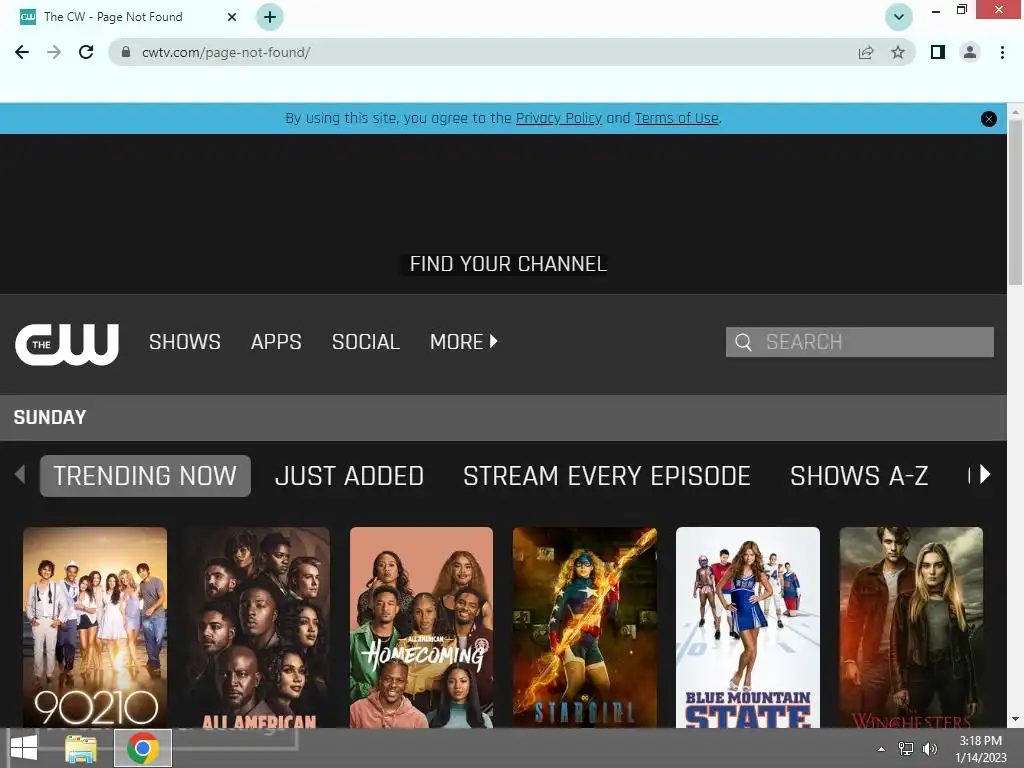
Task: Click the SUNDAY schedule bar
Action: [x=504, y=417]
